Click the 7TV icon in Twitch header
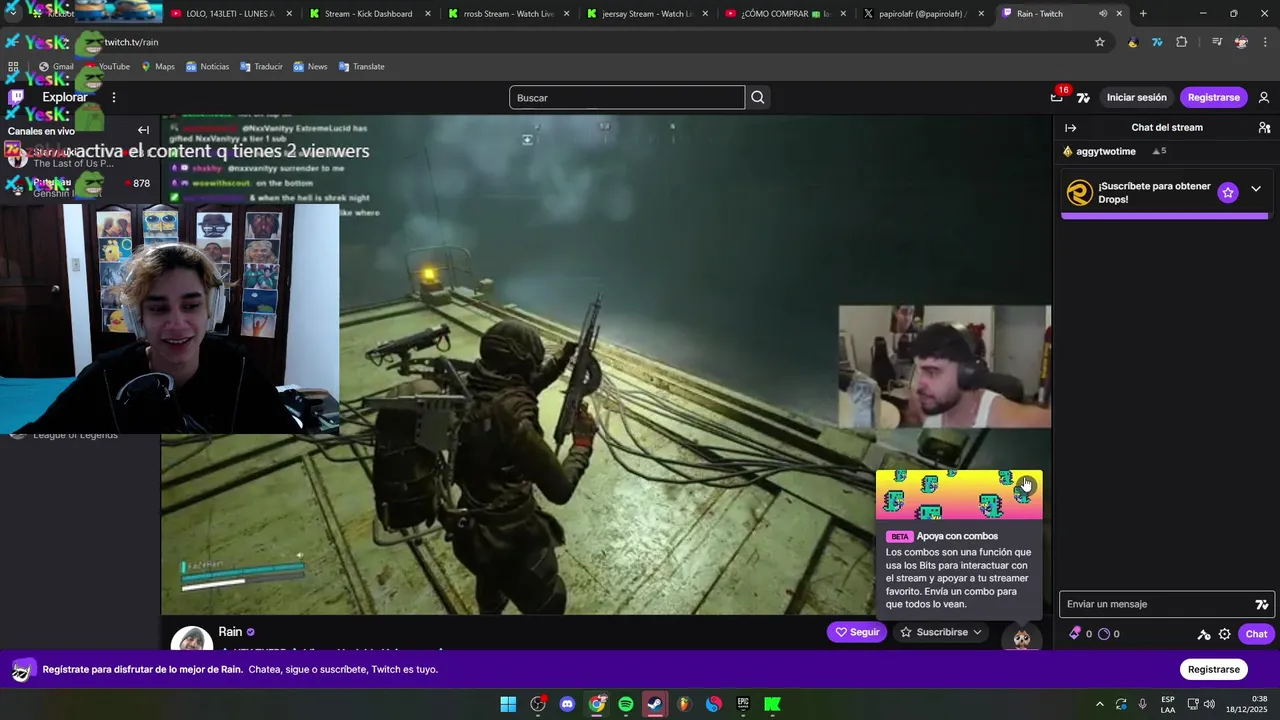Image resolution: width=1280 pixels, height=720 pixels. tap(1083, 98)
